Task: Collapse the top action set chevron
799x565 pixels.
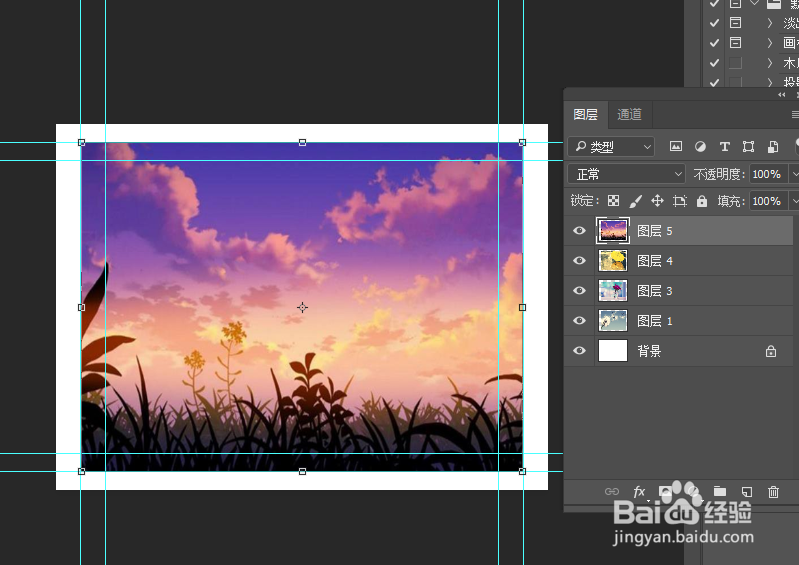Action: [x=755, y=4]
